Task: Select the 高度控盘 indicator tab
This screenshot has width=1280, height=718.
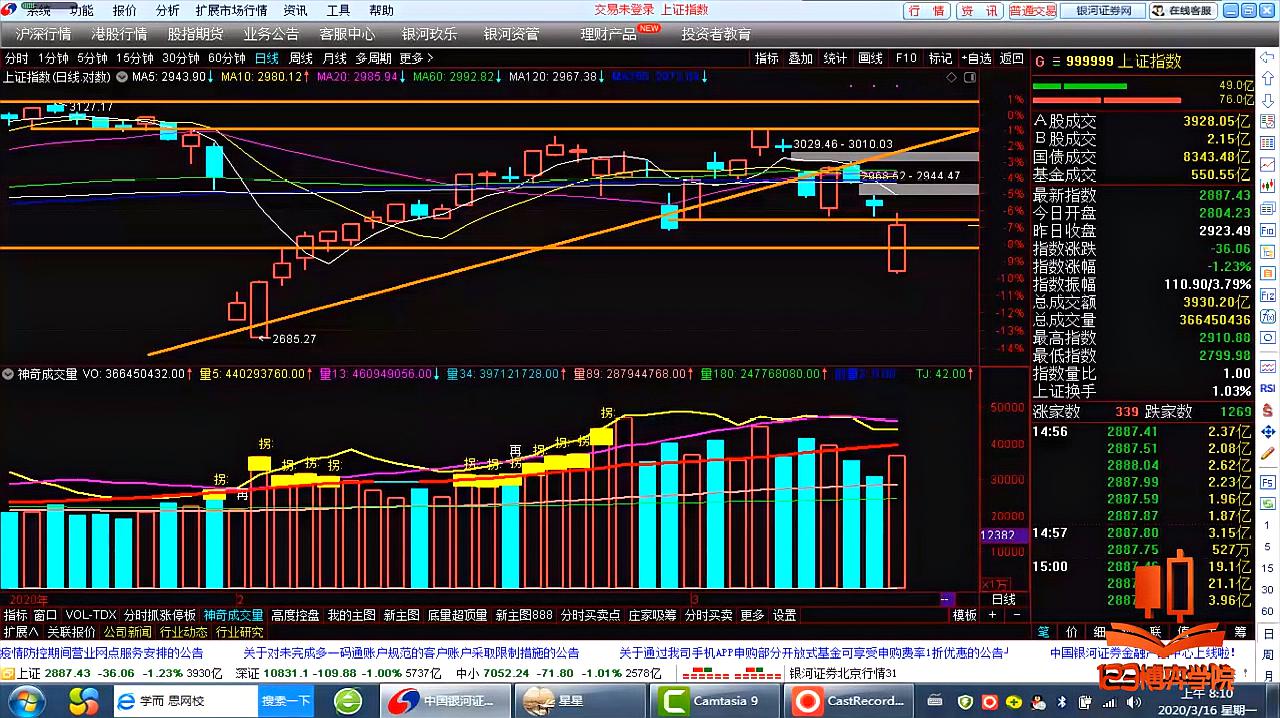Action: (x=295, y=615)
